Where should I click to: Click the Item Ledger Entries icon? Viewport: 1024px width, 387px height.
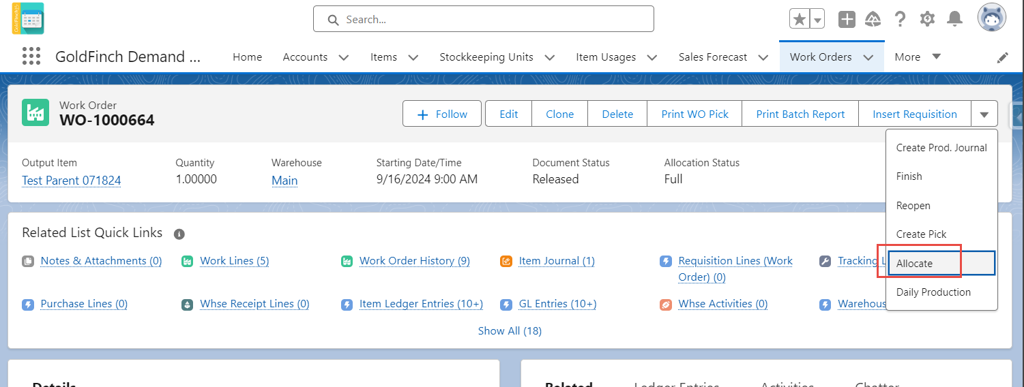tap(347, 304)
